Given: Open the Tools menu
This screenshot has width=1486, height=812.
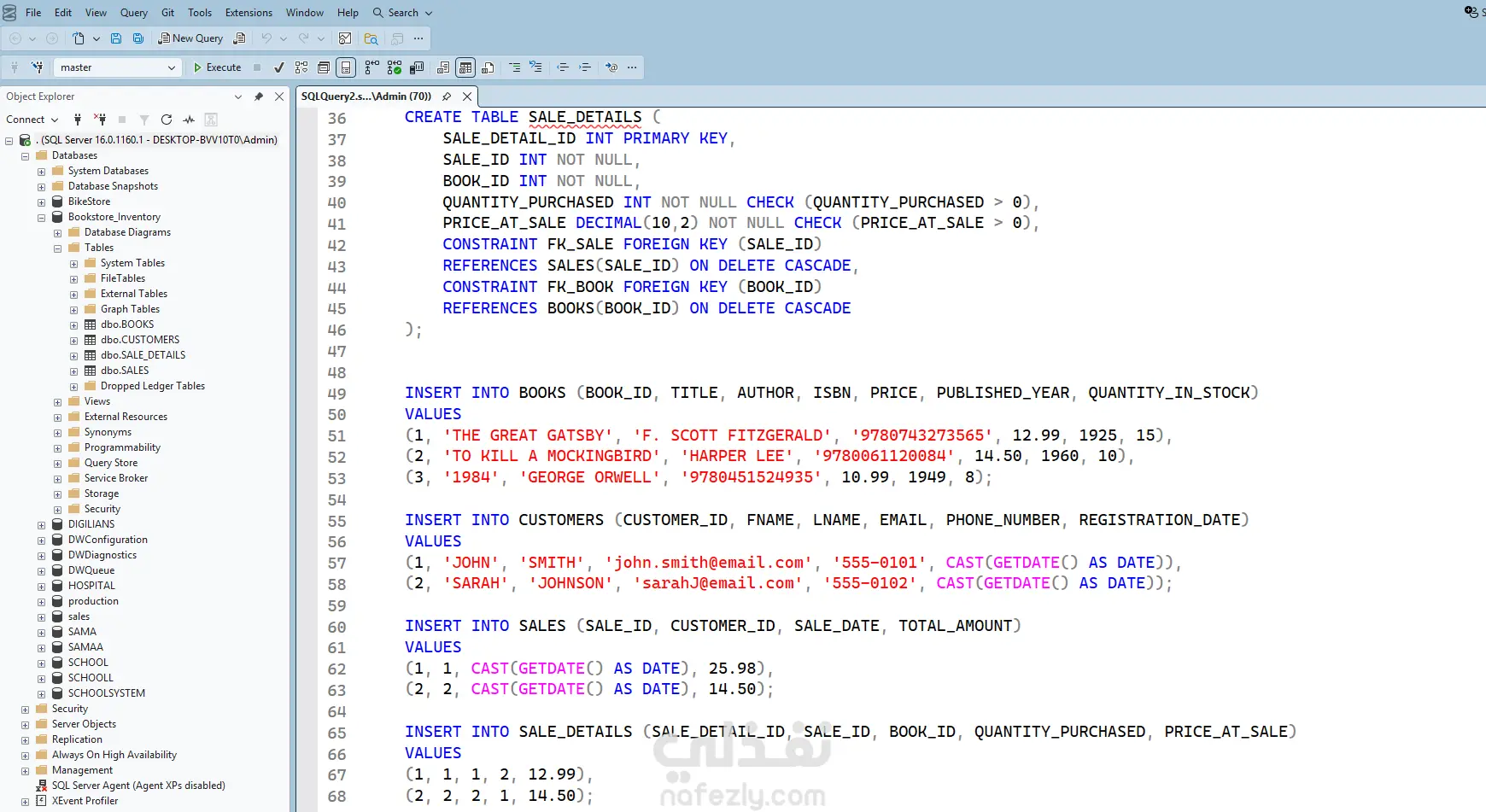Looking at the screenshot, I should click(200, 13).
